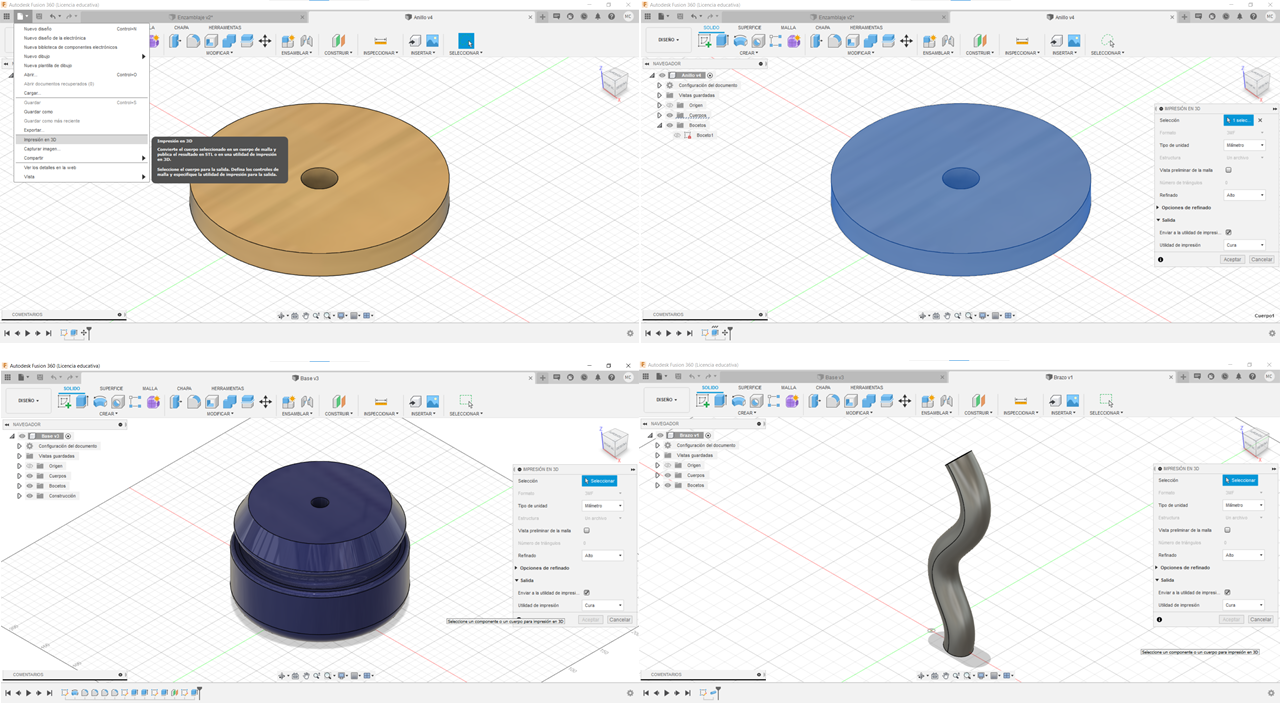Click Cancelar in Base v3 print dialog
1280x720 pixels.
[x=620, y=620]
